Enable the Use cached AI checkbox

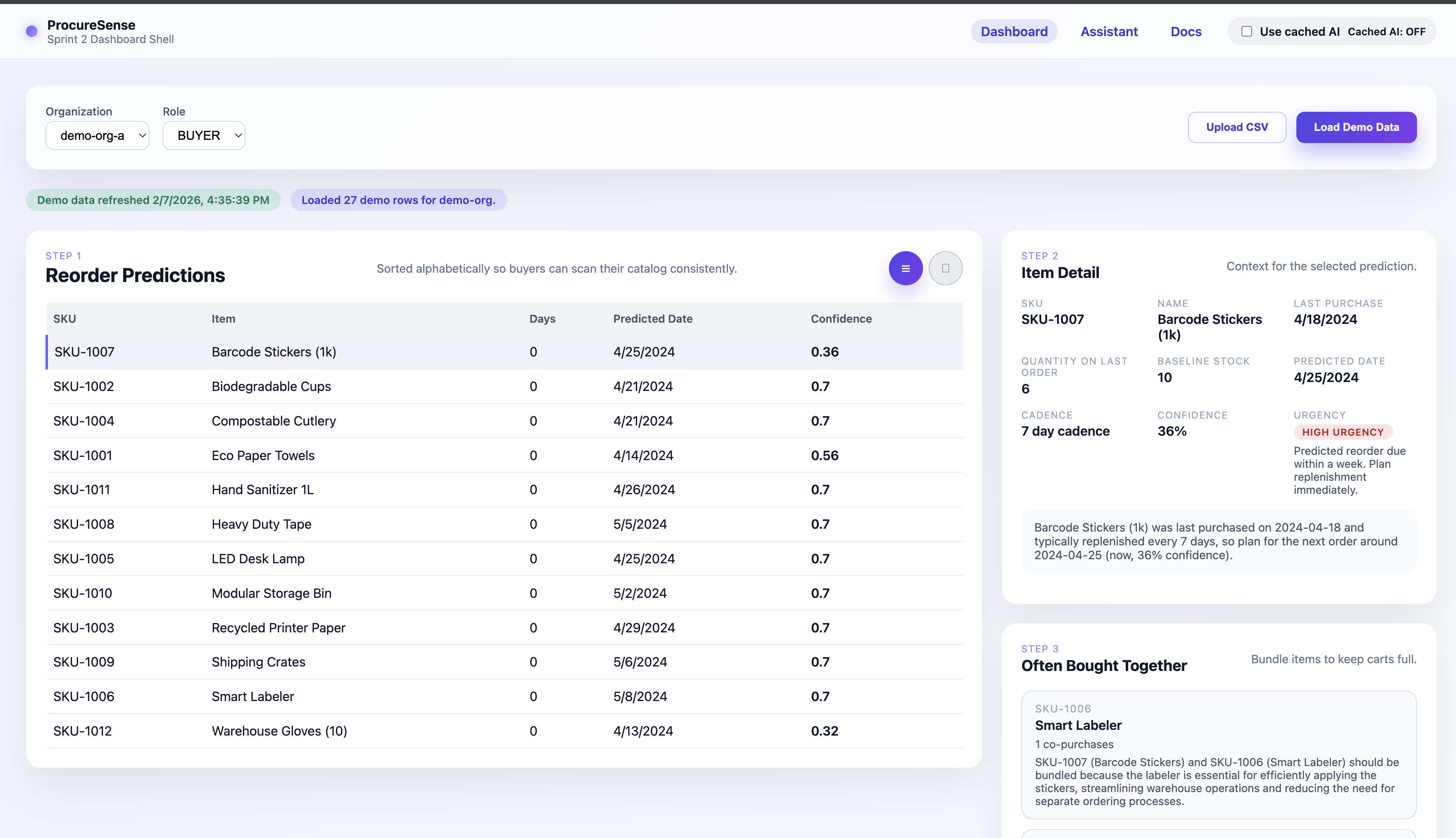1247,32
